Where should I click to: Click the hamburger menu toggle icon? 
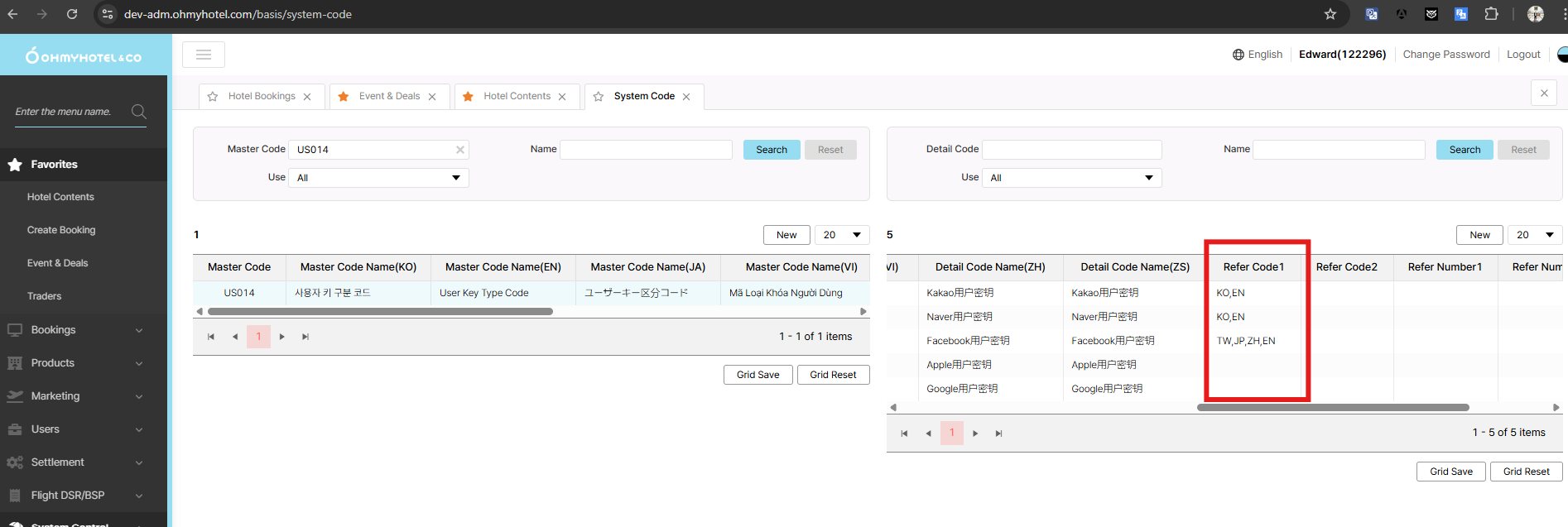[204, 55]
